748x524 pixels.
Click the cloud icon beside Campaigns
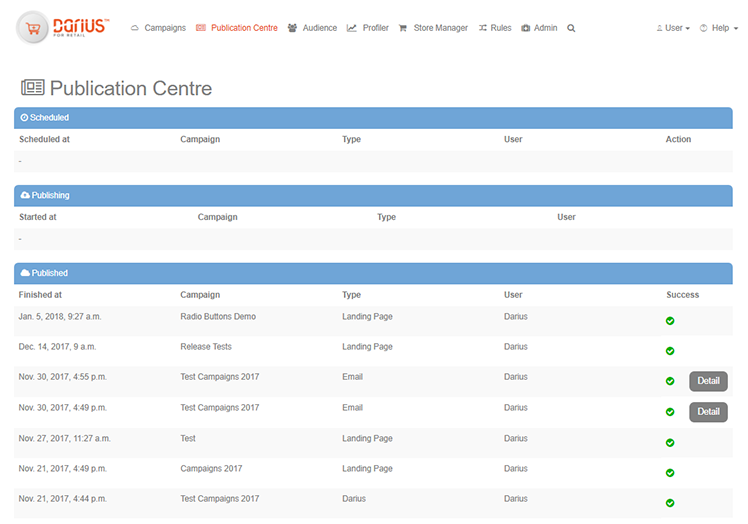click(x=135, y=28)
